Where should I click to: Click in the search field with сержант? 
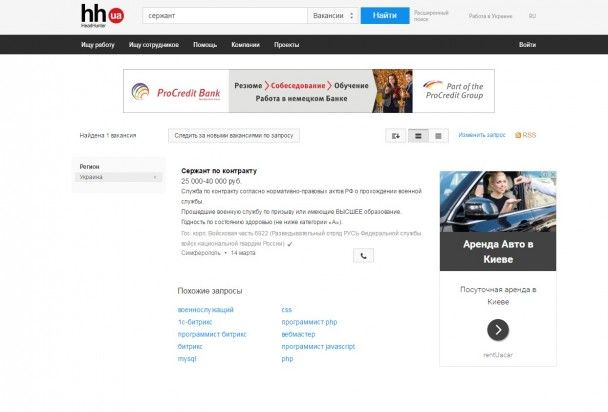[222, 16]
